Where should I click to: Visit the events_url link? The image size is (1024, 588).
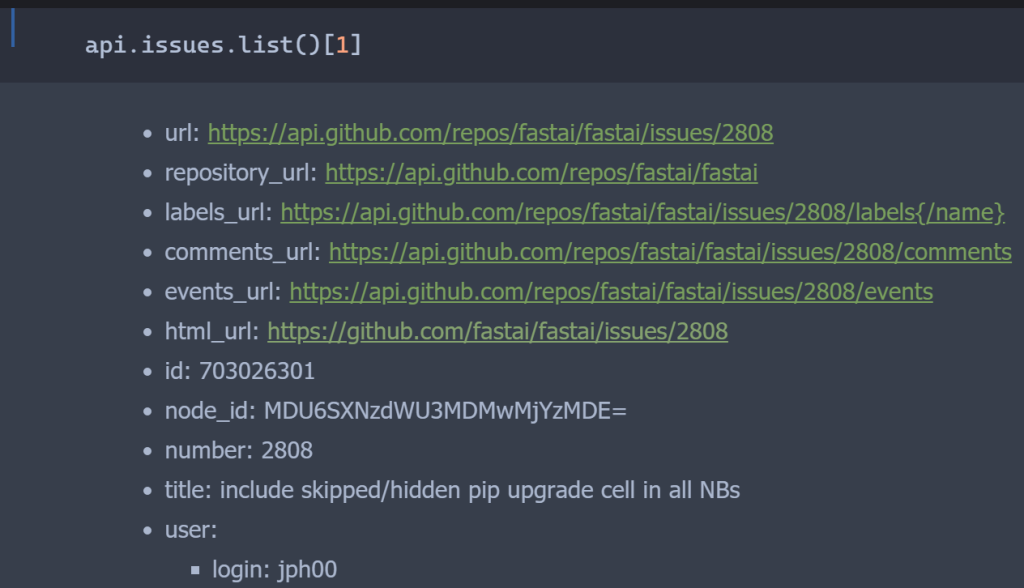coord(611,292)
